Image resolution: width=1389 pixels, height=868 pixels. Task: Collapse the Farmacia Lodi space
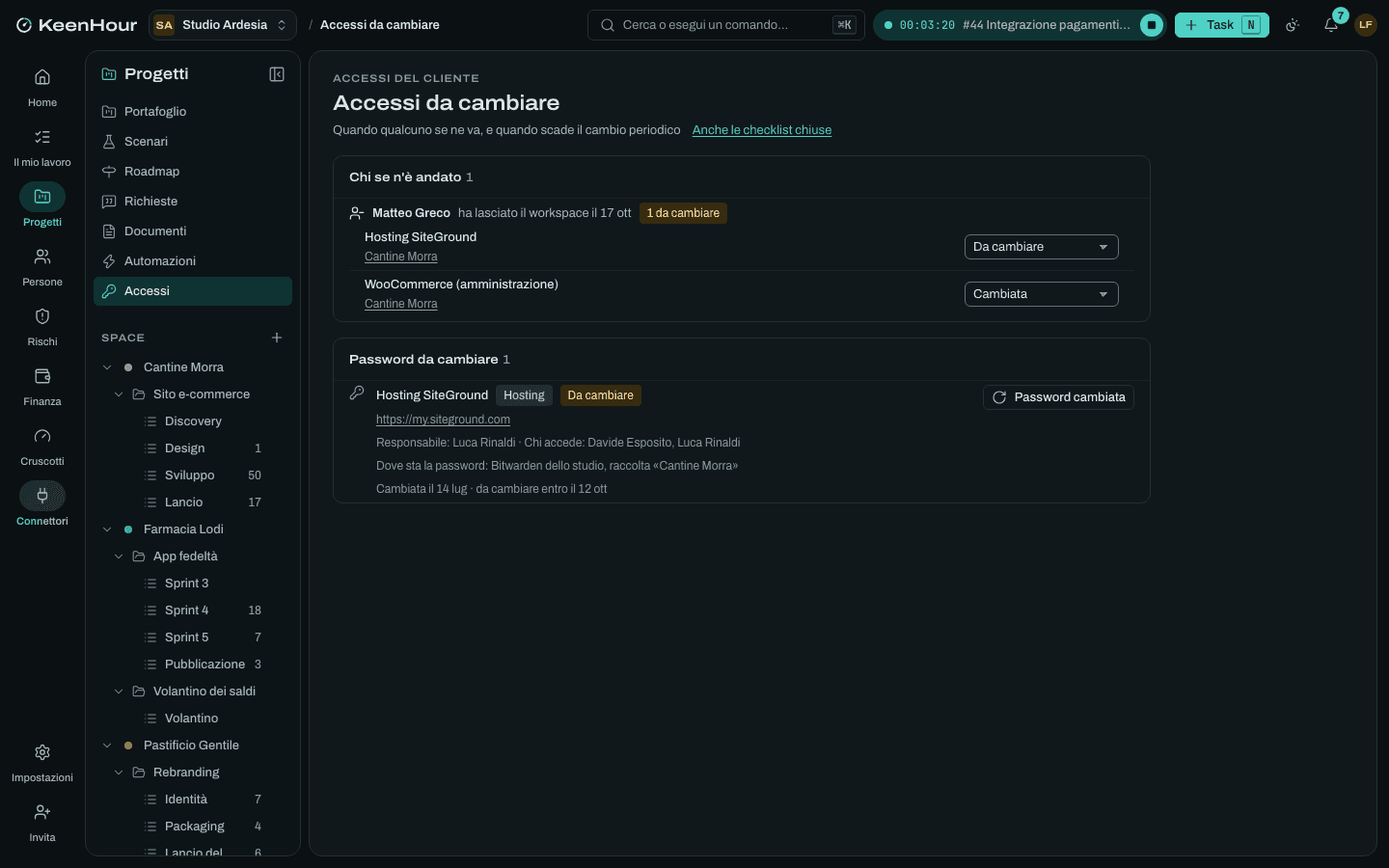point(107,529)
